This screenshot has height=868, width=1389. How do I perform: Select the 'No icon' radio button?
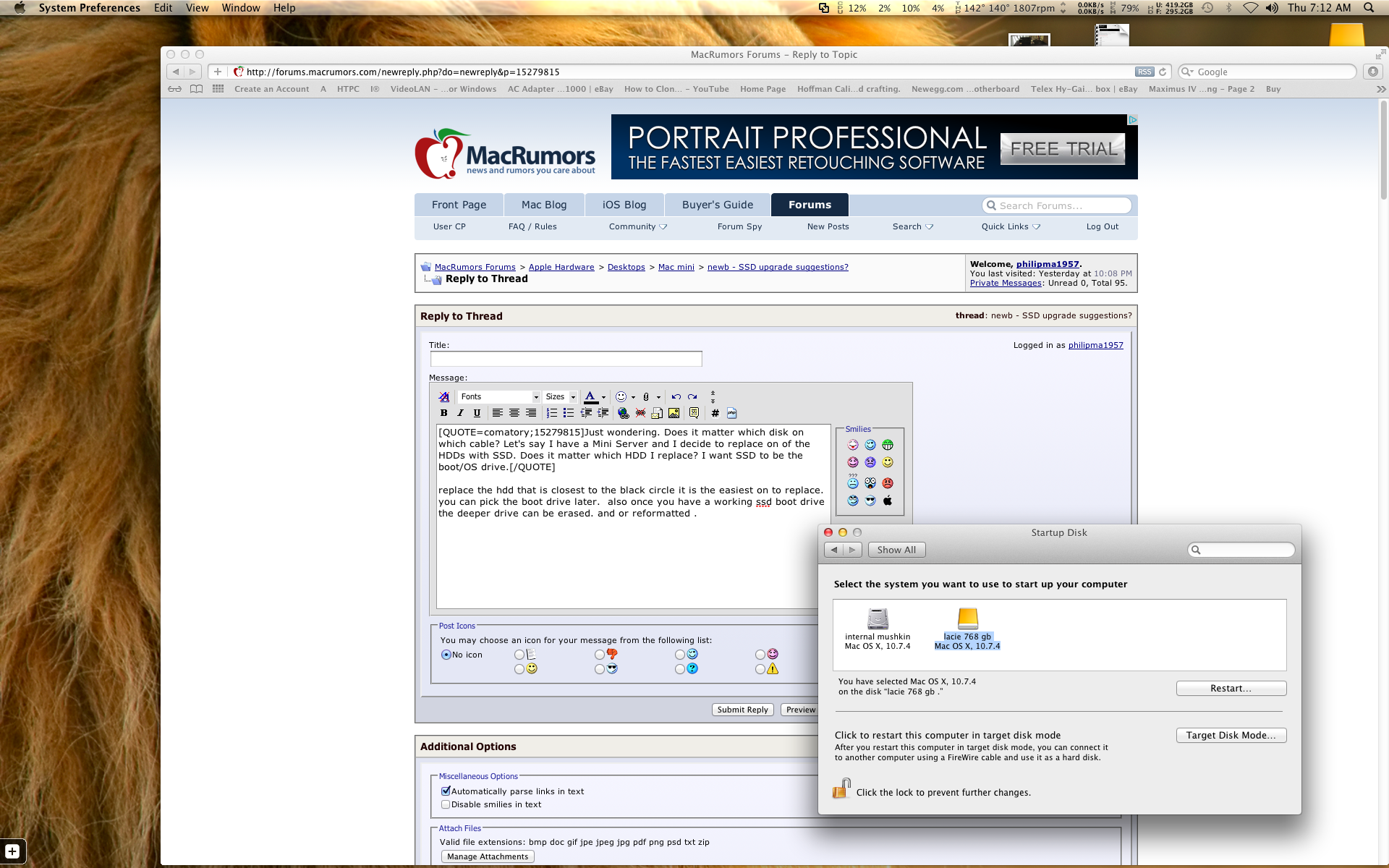(446, 655)
